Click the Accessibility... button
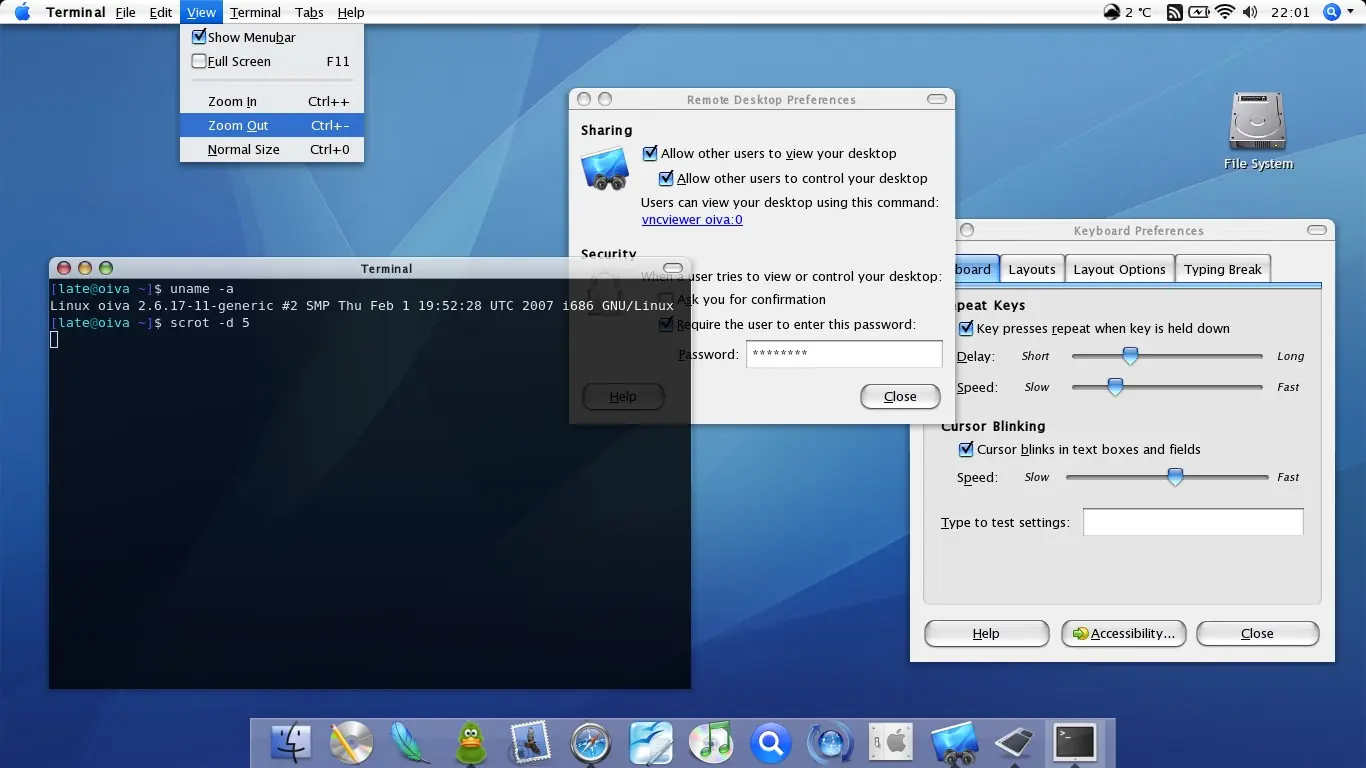This screenshot has height=768, width=1366. click(1124, 633)
